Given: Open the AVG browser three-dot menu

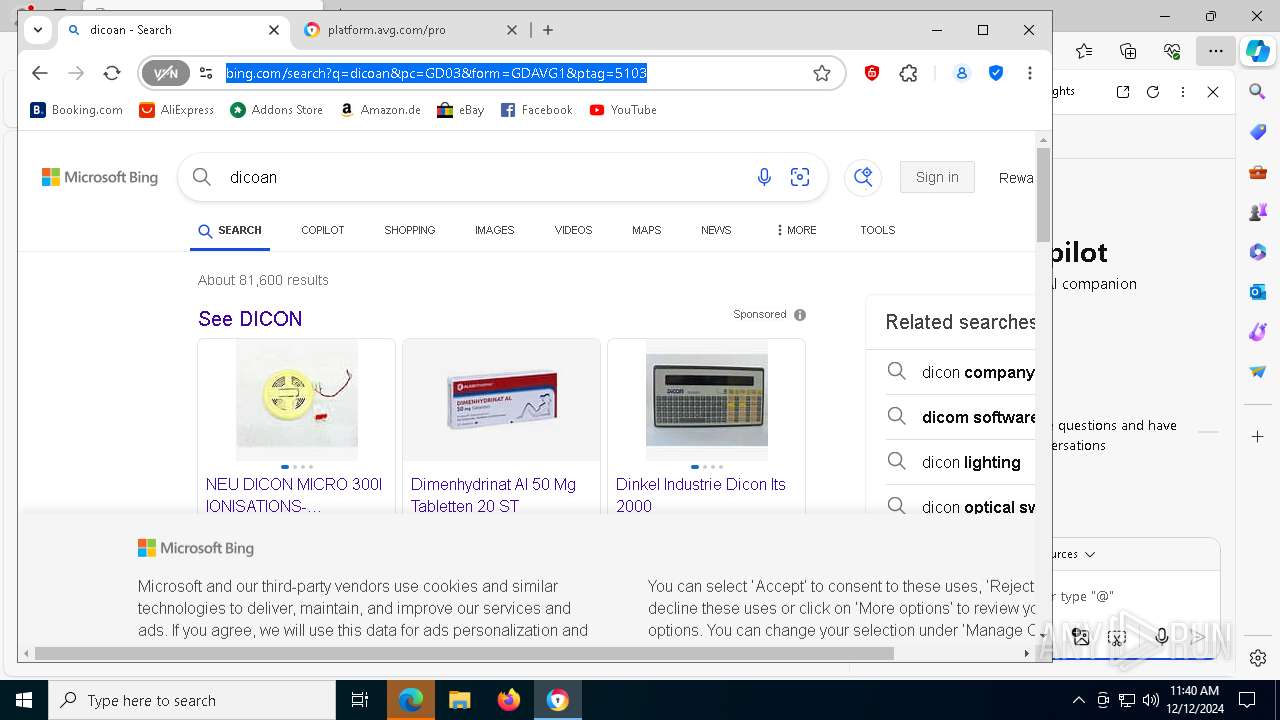Looking at the screenshot, I should tap(1030, 73).
